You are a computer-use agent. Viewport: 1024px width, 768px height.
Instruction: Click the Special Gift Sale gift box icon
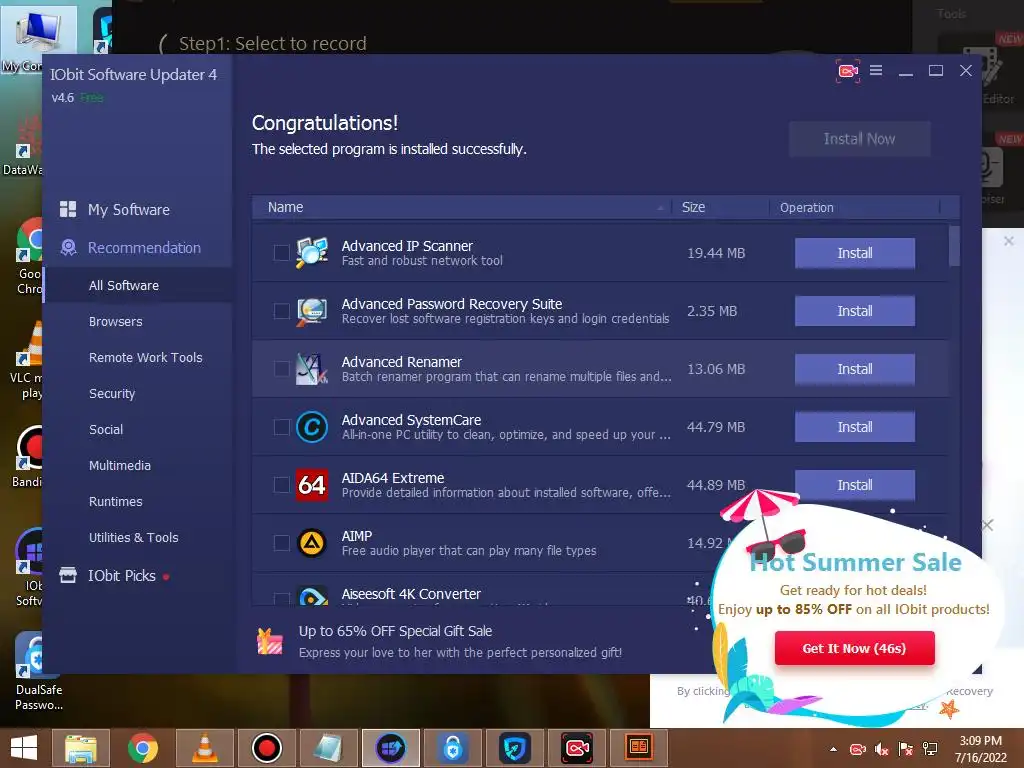270,641
